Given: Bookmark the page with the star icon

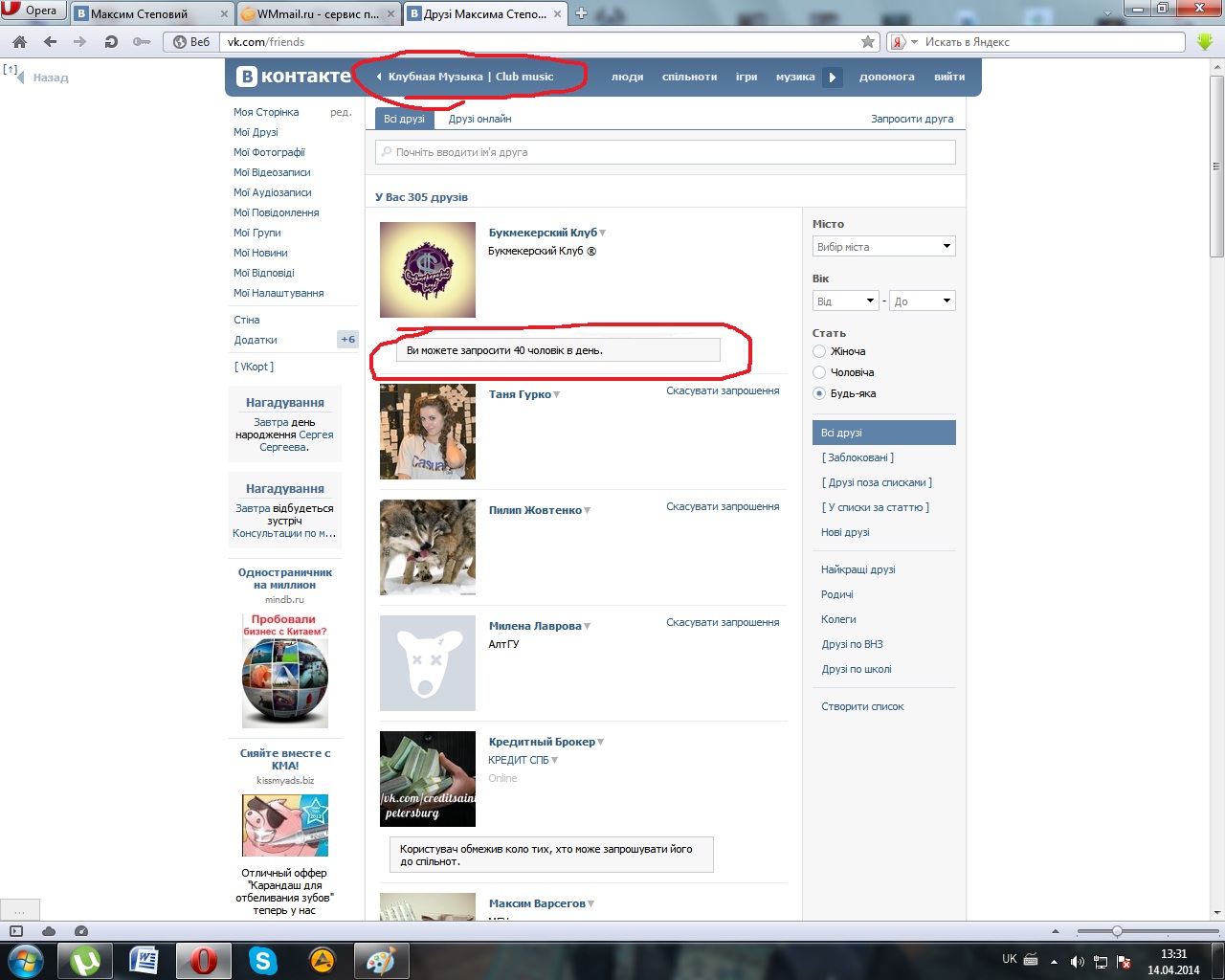Looking at the screenshot, I should pyautogui.click(x=868, y=42).
